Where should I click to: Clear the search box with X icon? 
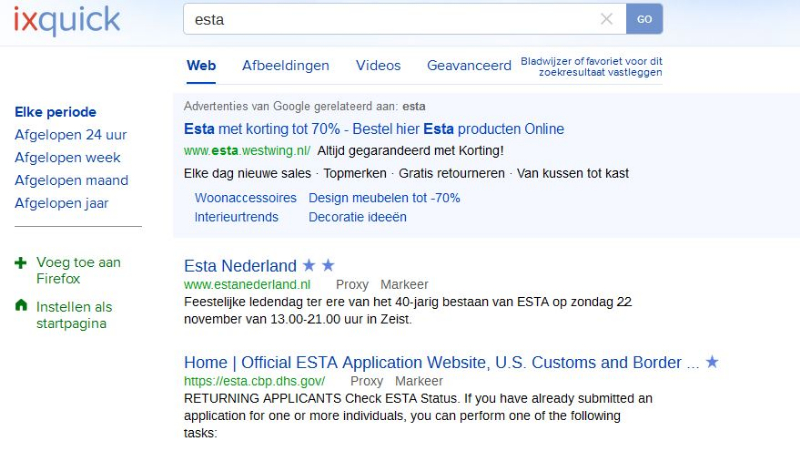click(x=606, y=19)
